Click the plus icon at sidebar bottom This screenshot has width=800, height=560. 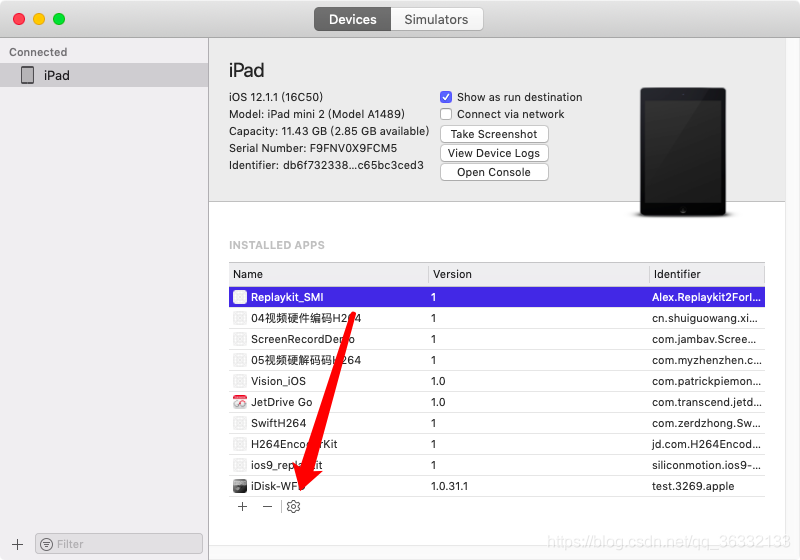pyautogui.click(x=17, y=544)
